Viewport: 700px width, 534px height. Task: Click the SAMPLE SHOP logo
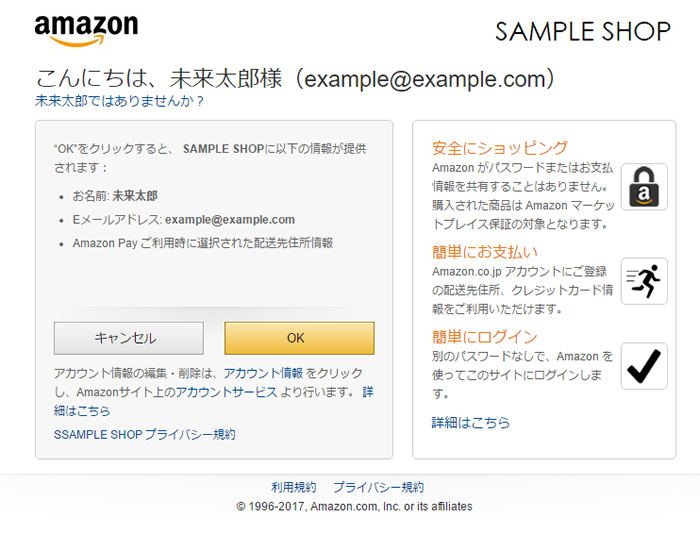tap(582, 32)
